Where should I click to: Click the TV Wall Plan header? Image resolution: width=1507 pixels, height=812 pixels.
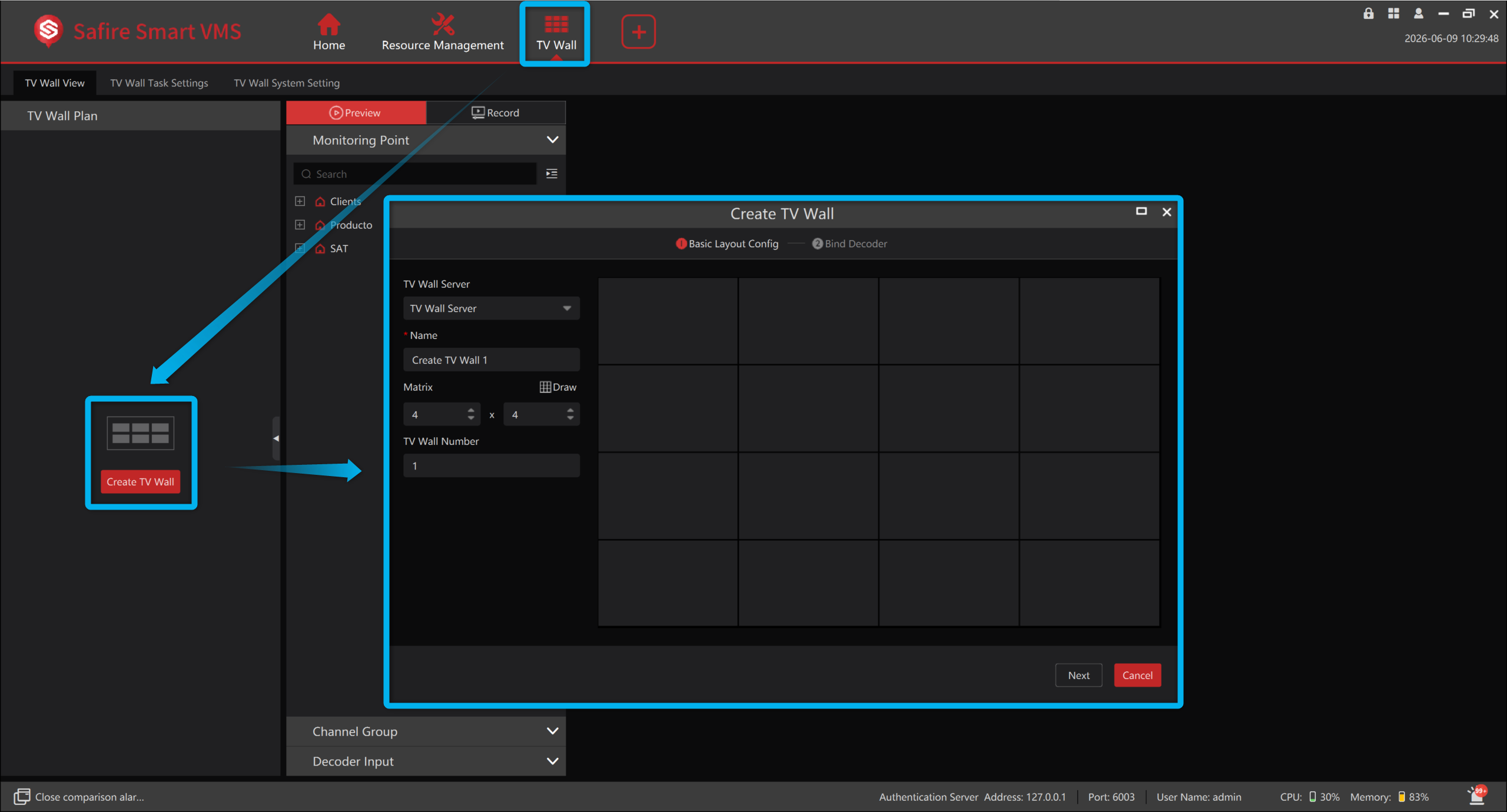141,116
